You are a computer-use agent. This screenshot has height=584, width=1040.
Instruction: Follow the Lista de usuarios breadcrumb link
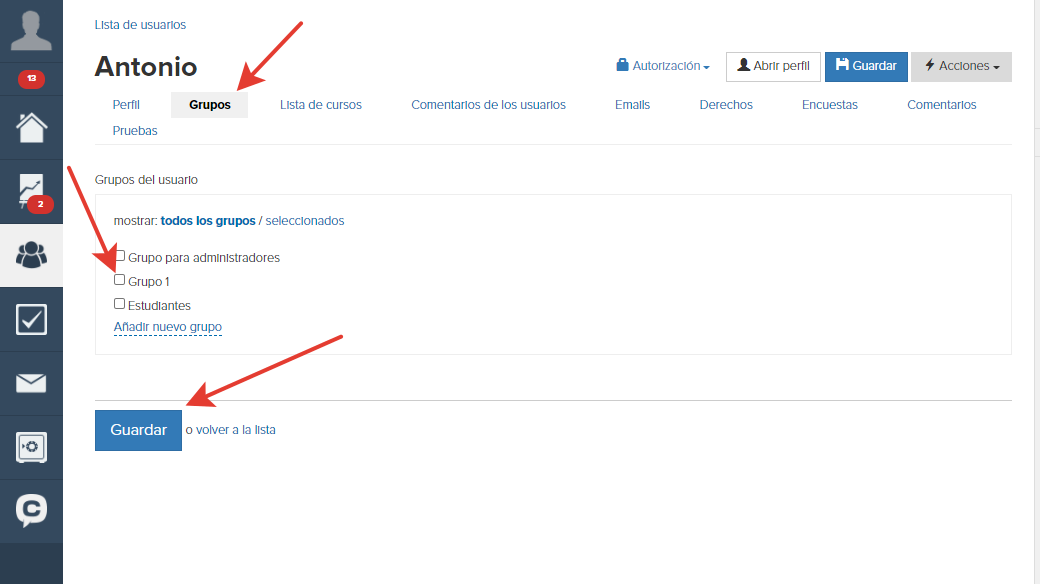click(x=140, y=25)
